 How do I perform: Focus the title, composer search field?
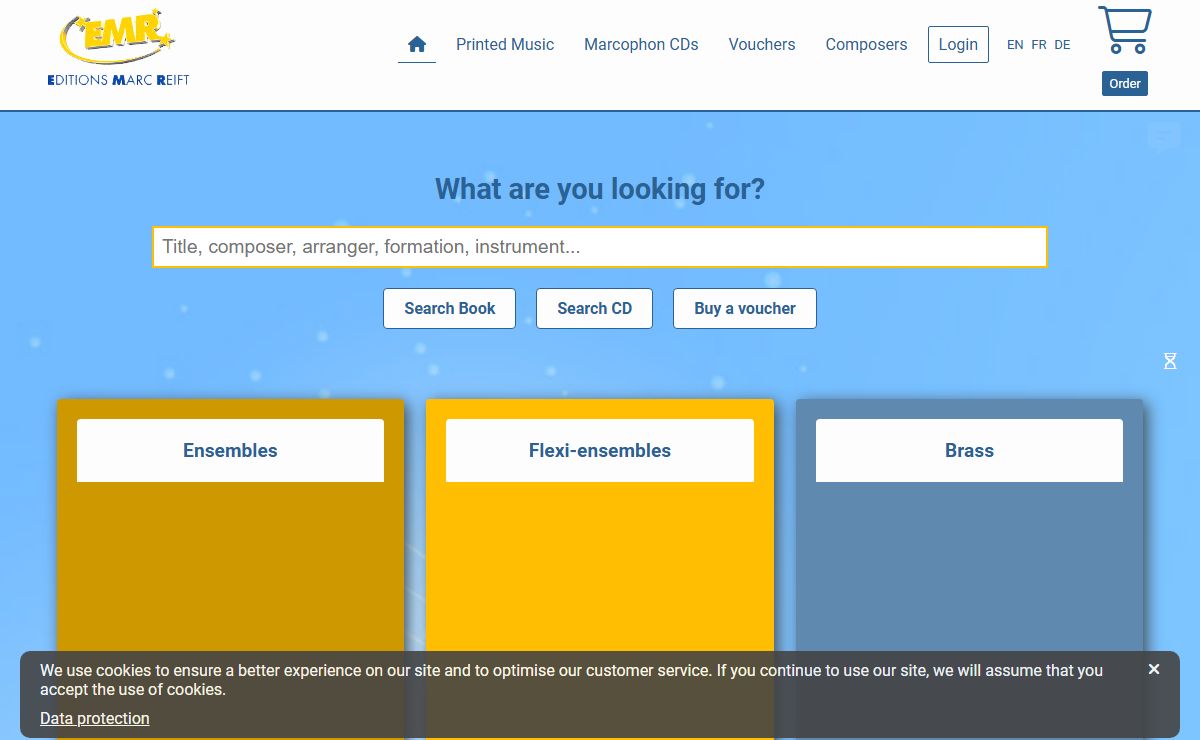tap(600, 247)
